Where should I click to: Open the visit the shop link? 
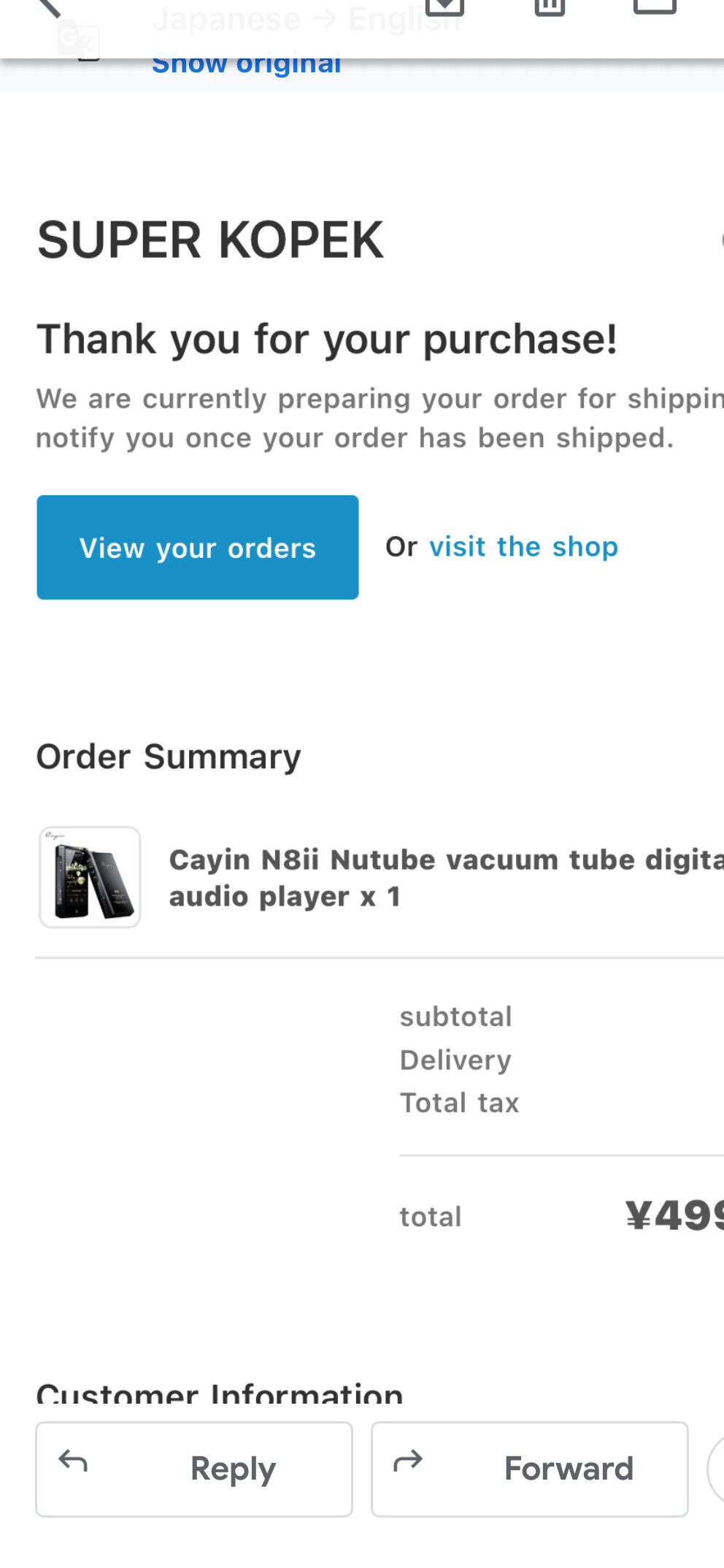click(x=523, y=546)
